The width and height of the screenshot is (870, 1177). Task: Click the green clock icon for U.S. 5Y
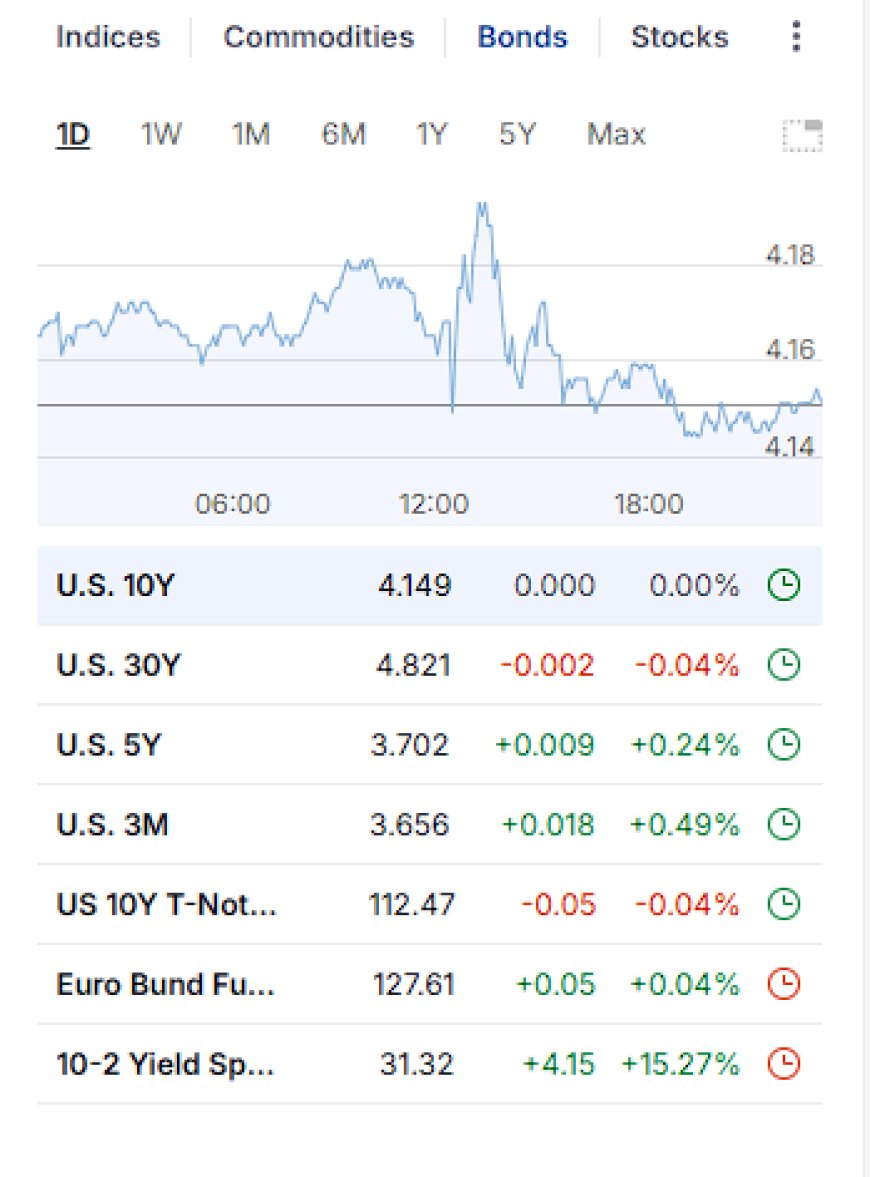[784, 745]
